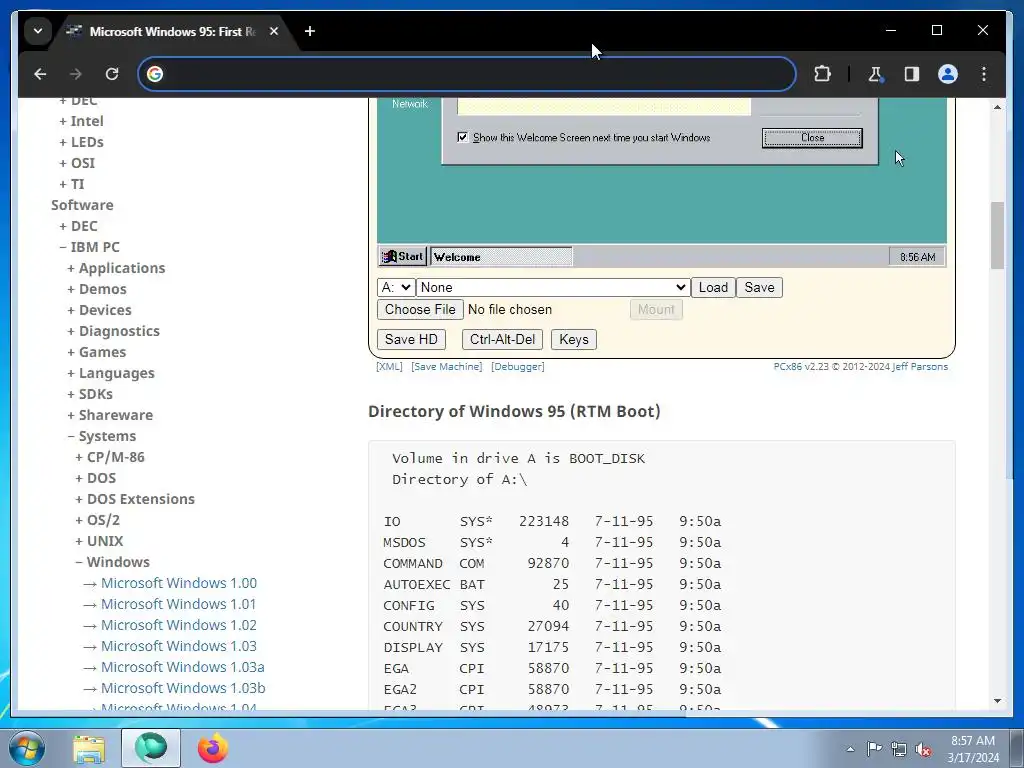Screen dimensions: 1024x768
Task: Toggle the browser side panel icon
Action: coord(912,74)
